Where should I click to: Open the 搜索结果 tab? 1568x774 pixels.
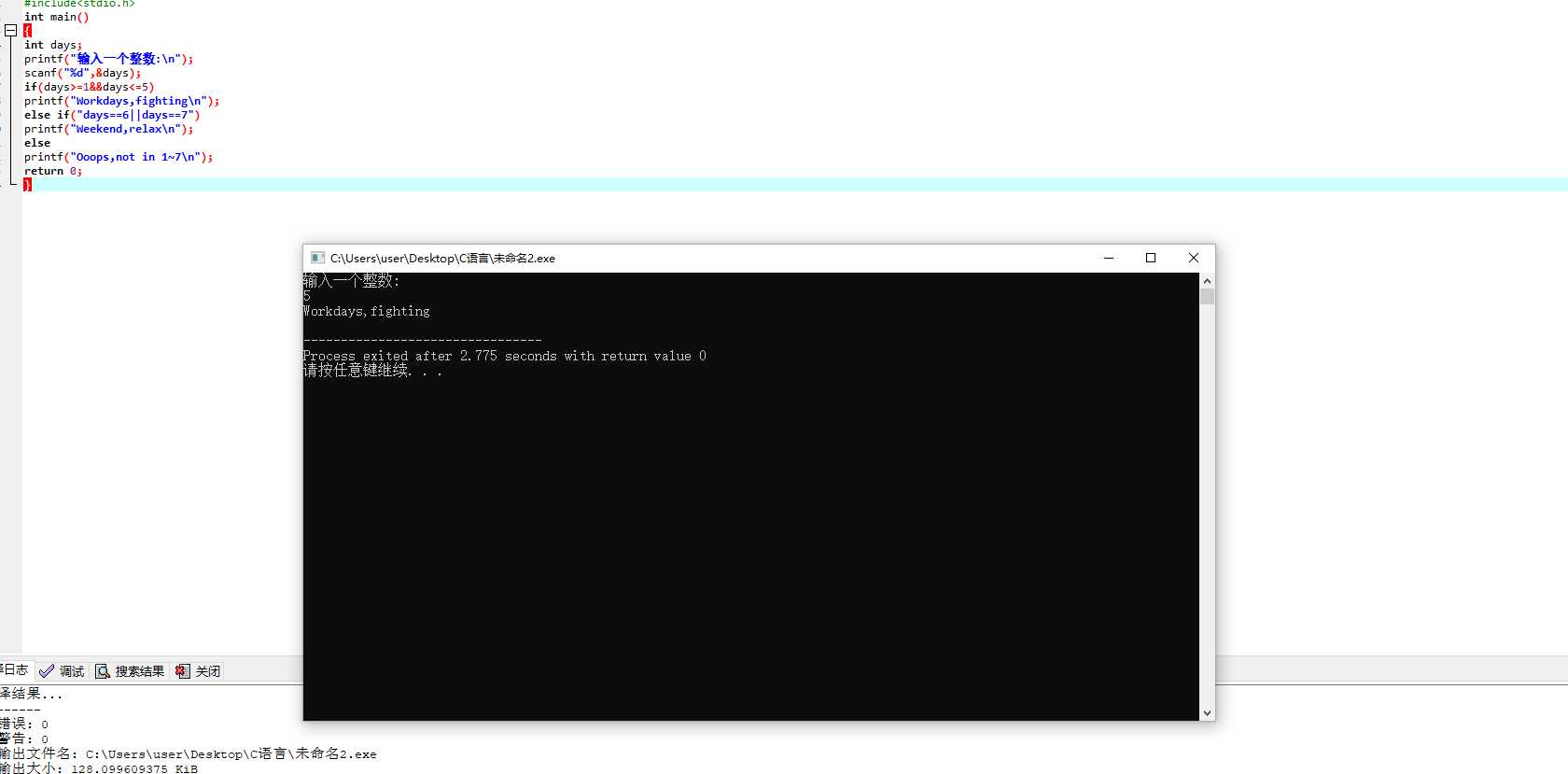pyautogui.click(x=129, y=670)
